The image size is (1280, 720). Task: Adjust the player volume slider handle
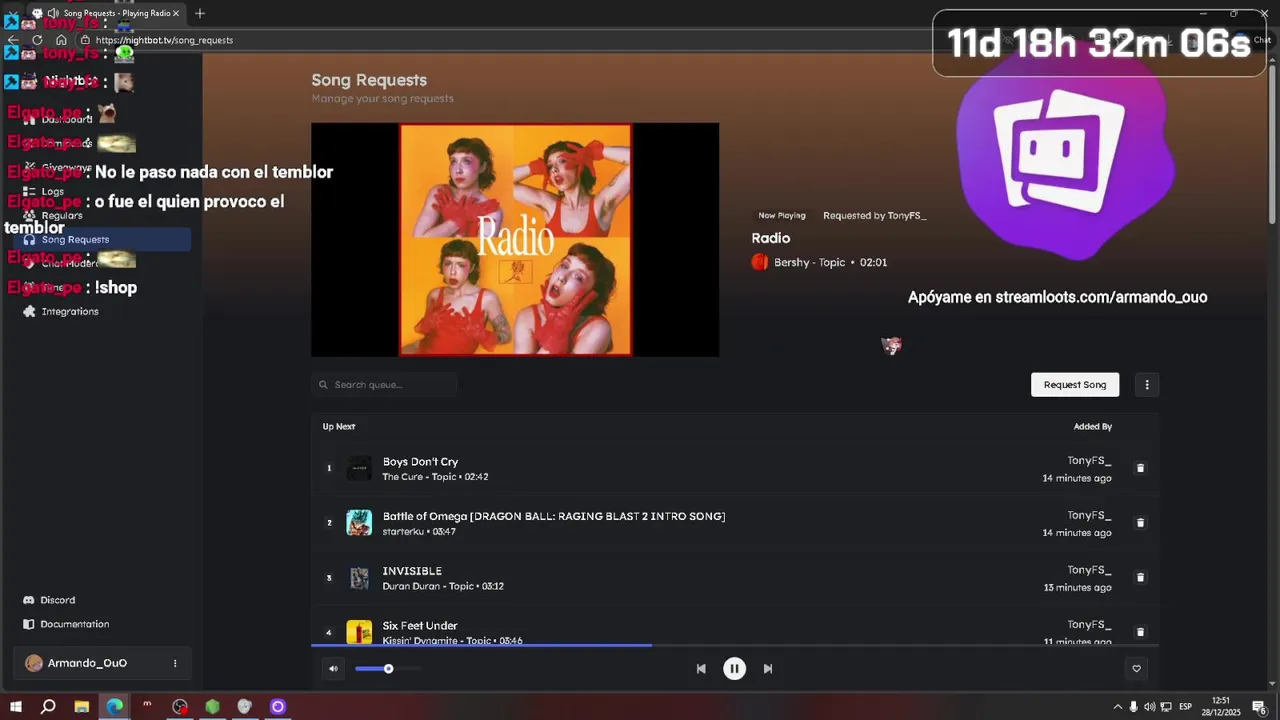tap(388, 669)
